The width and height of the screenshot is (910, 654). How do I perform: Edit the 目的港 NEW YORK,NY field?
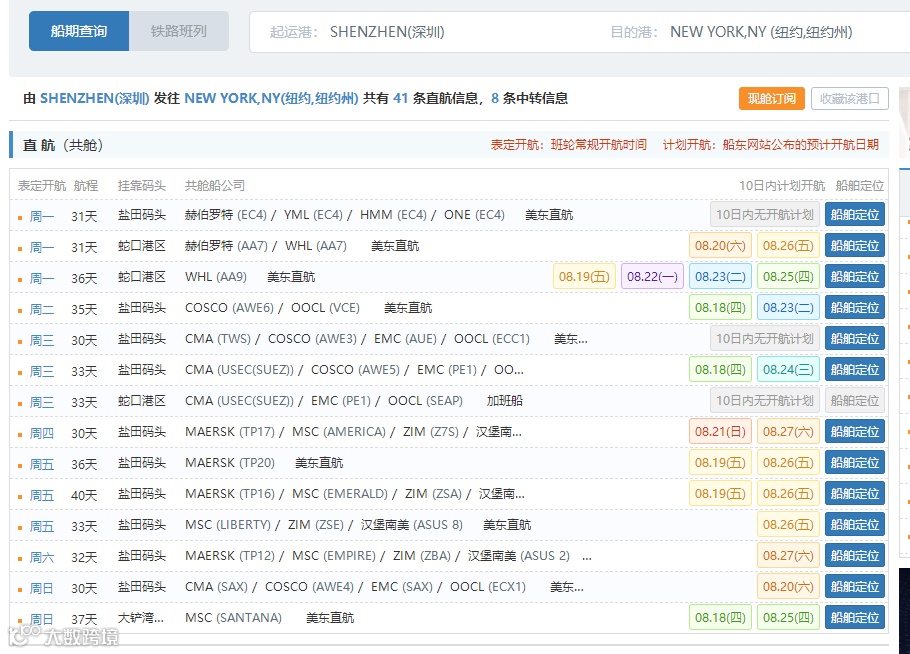click(x=761, y=32)
